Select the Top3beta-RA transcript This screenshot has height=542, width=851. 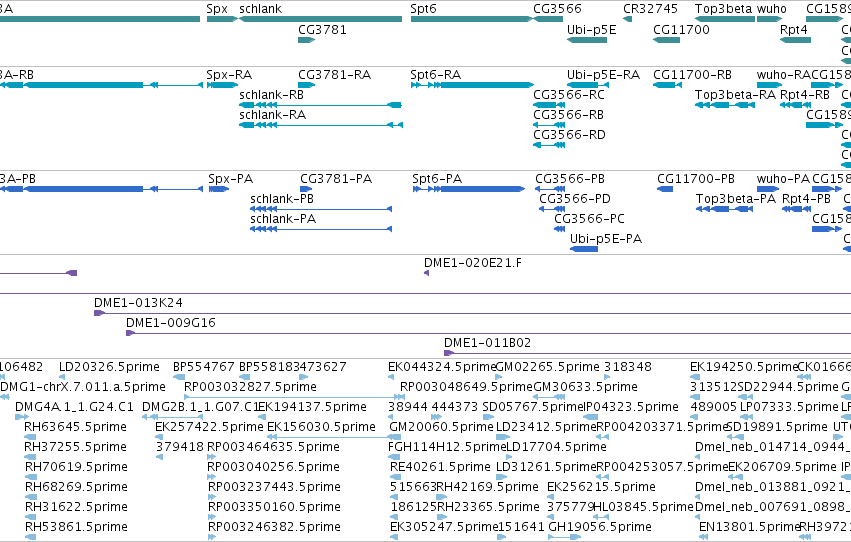click(x=725, y=105)
